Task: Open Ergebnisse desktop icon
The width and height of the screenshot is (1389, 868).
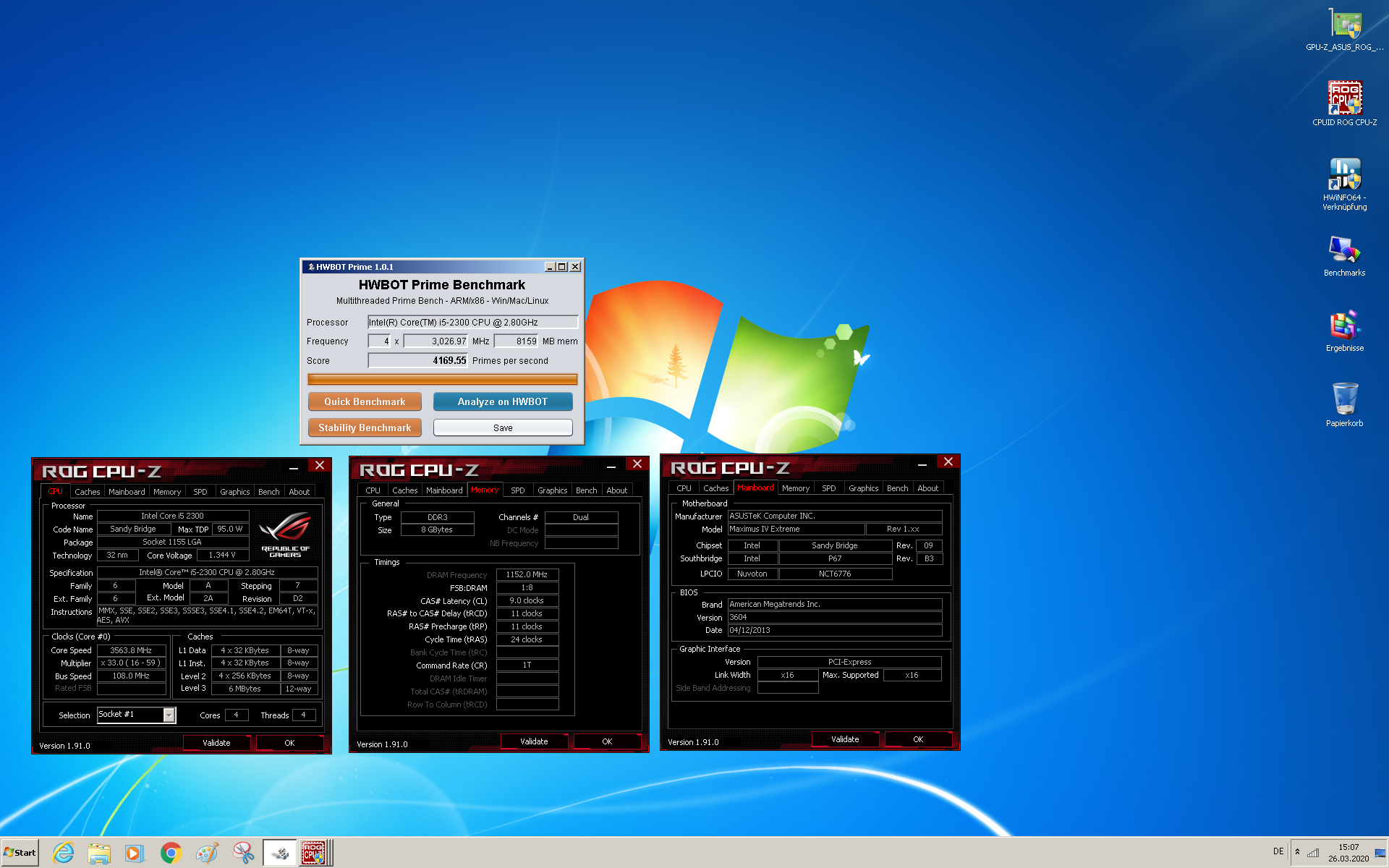Action: point(1344,331)
